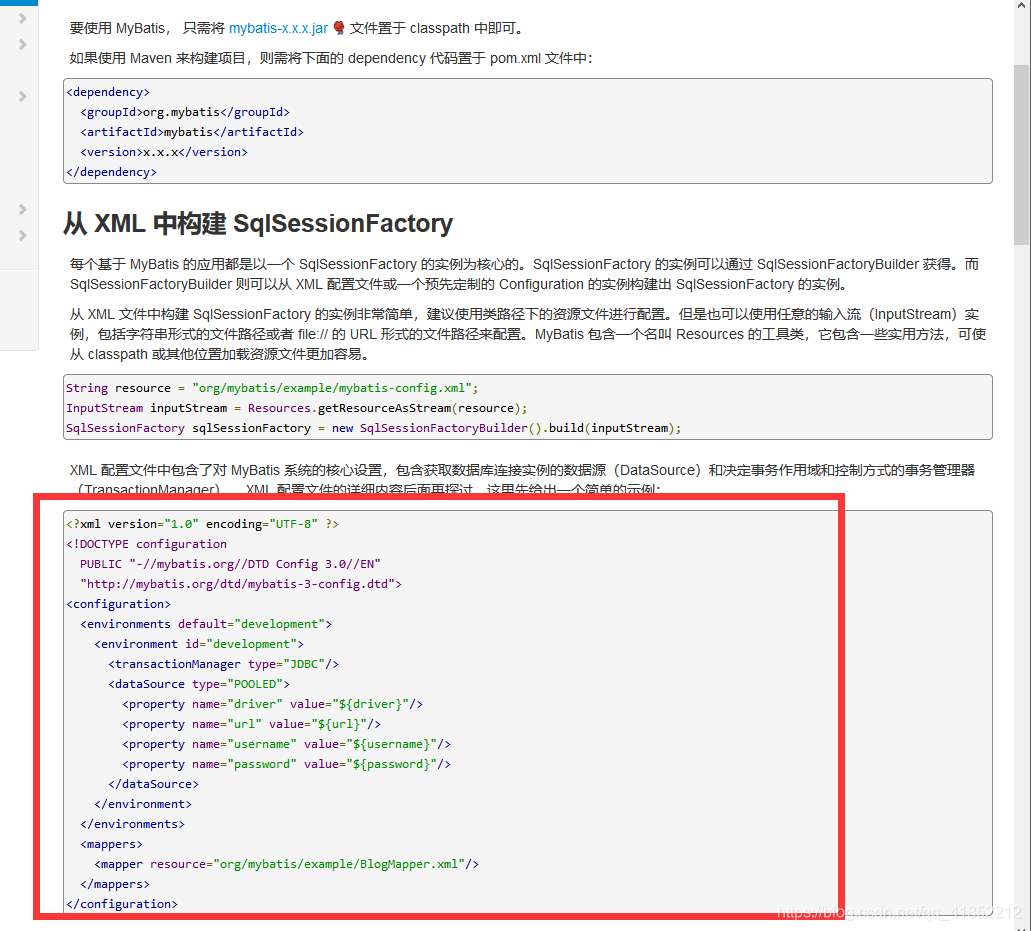
Task: Click the mapper resource BlogMapper.xml line
Action: tap(286, 864)
